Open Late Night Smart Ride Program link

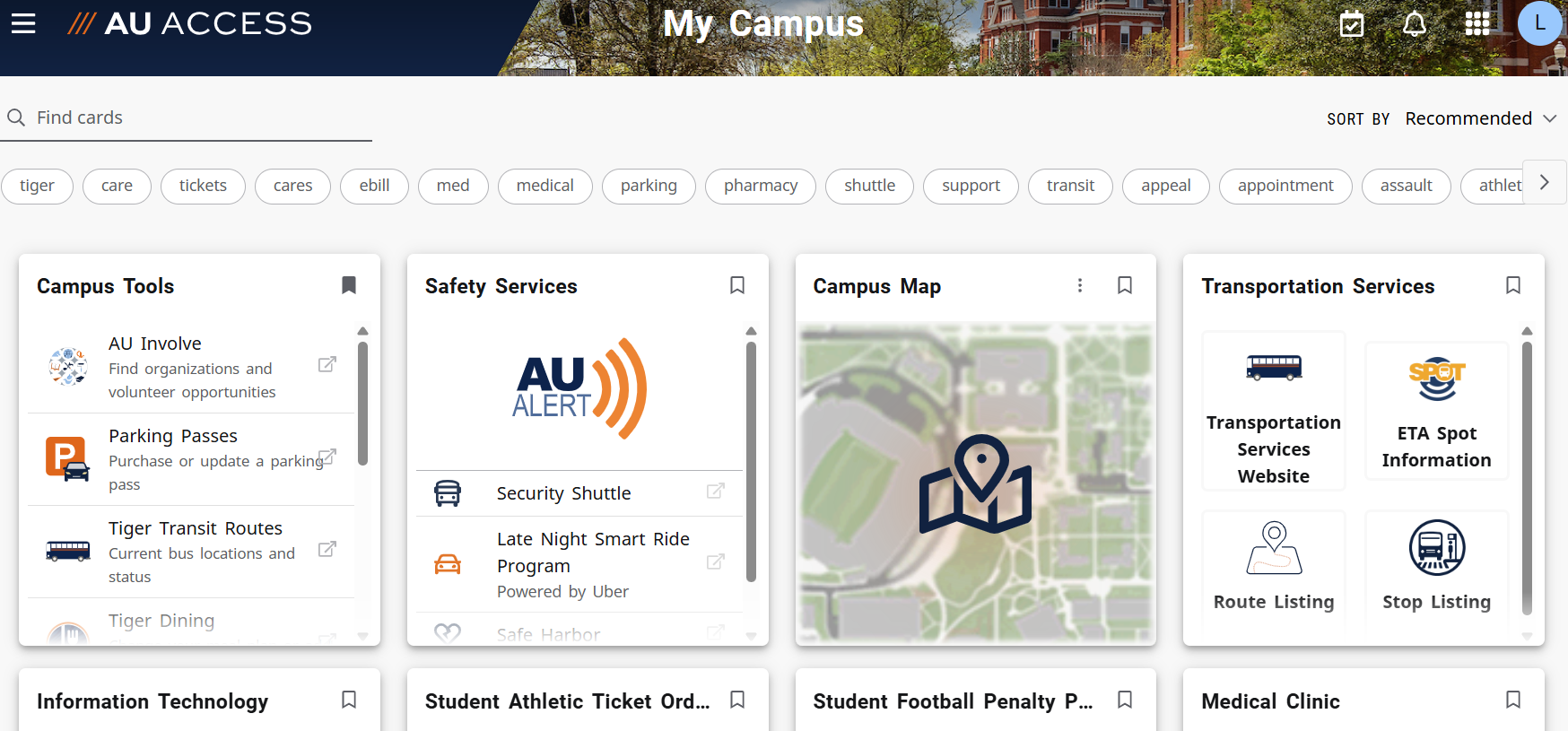tap(715, 561)
